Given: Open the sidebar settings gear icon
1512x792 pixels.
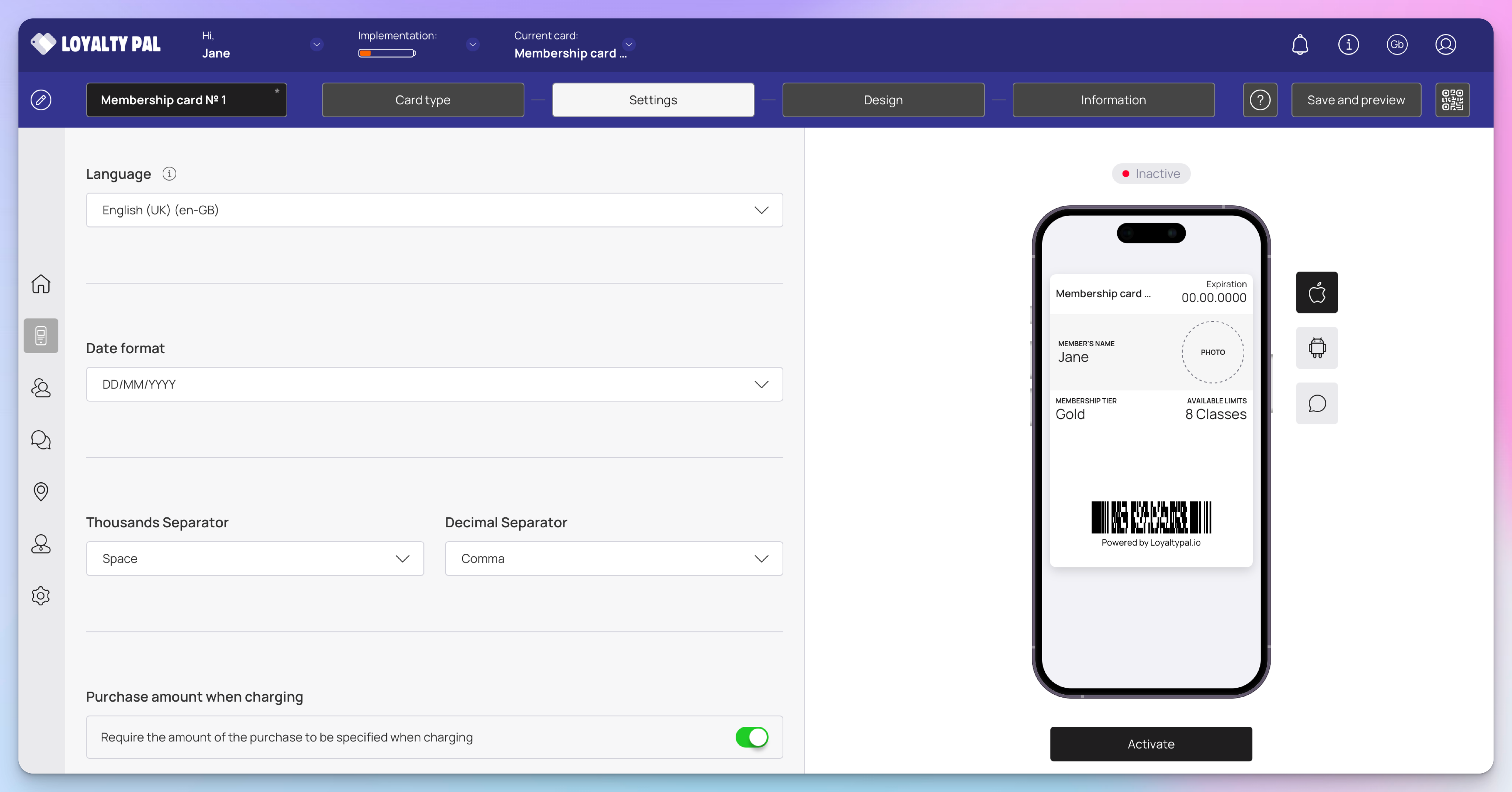Looking at the screenshot, I should click(x=41, y=596).
